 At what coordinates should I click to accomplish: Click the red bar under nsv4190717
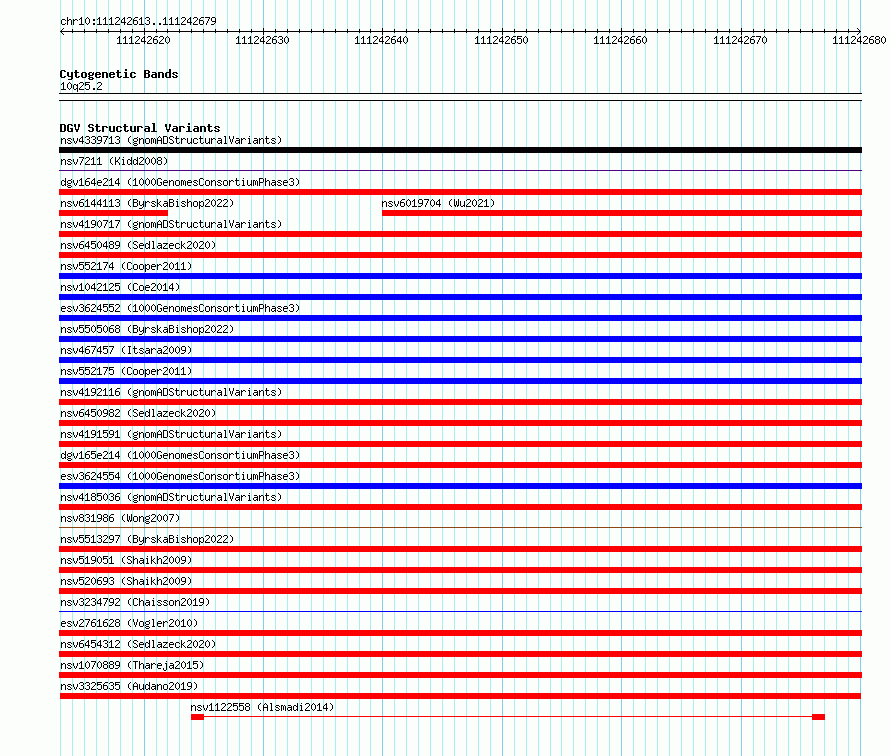pos(460,234)
